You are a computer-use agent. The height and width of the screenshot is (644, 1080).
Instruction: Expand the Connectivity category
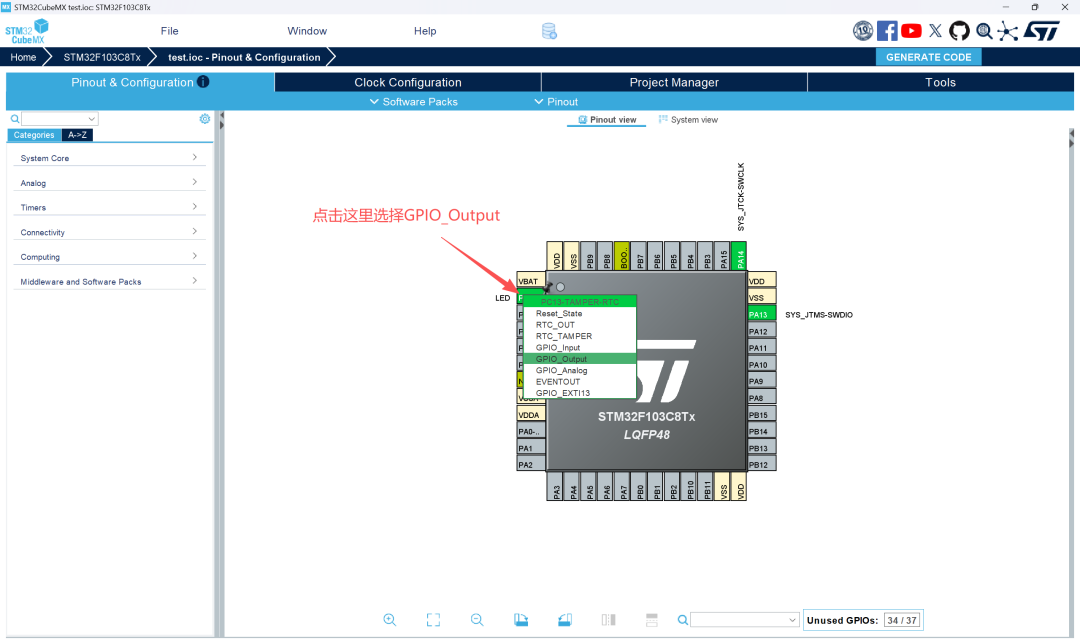[110, 231]
